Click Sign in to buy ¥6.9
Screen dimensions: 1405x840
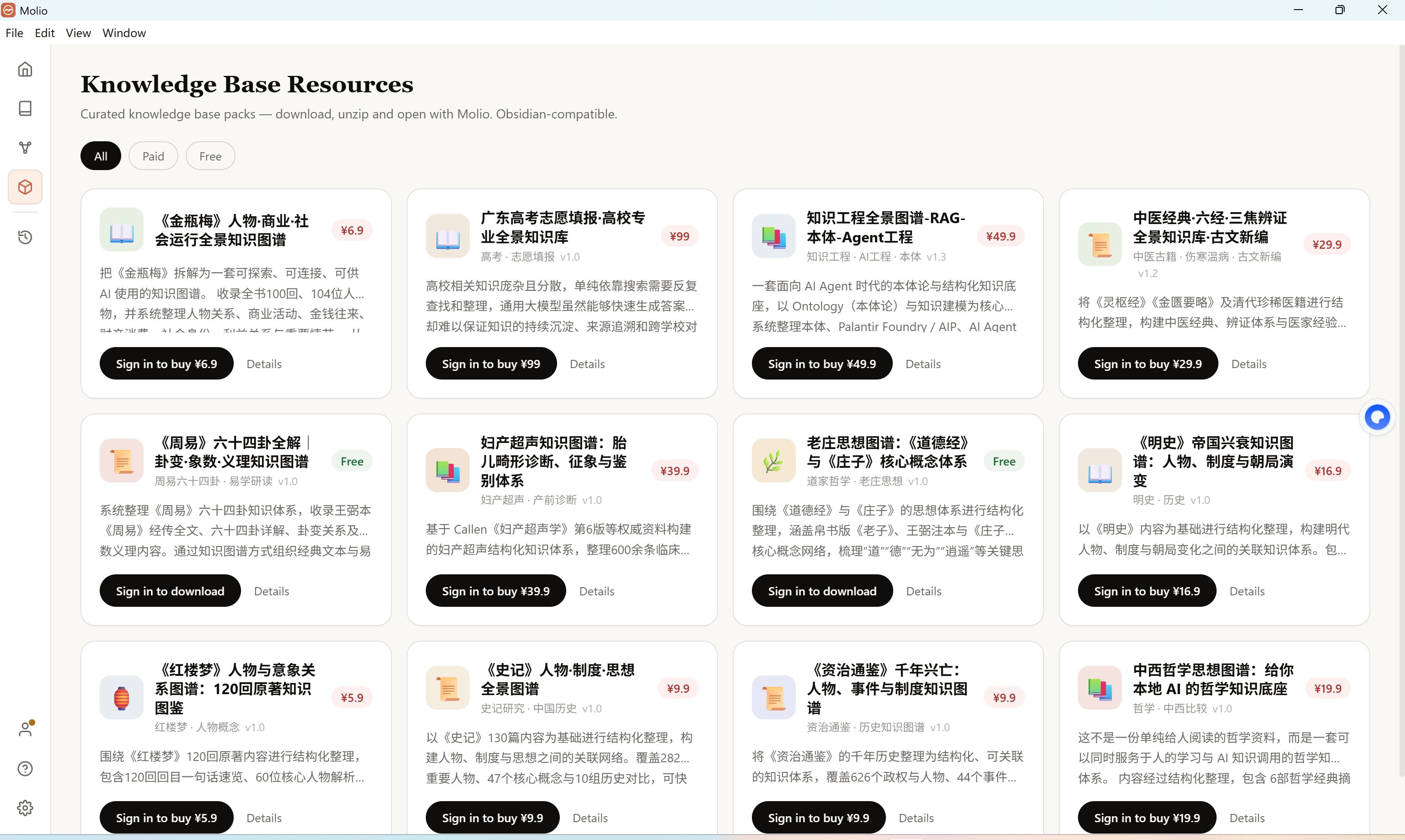point(166,364)
